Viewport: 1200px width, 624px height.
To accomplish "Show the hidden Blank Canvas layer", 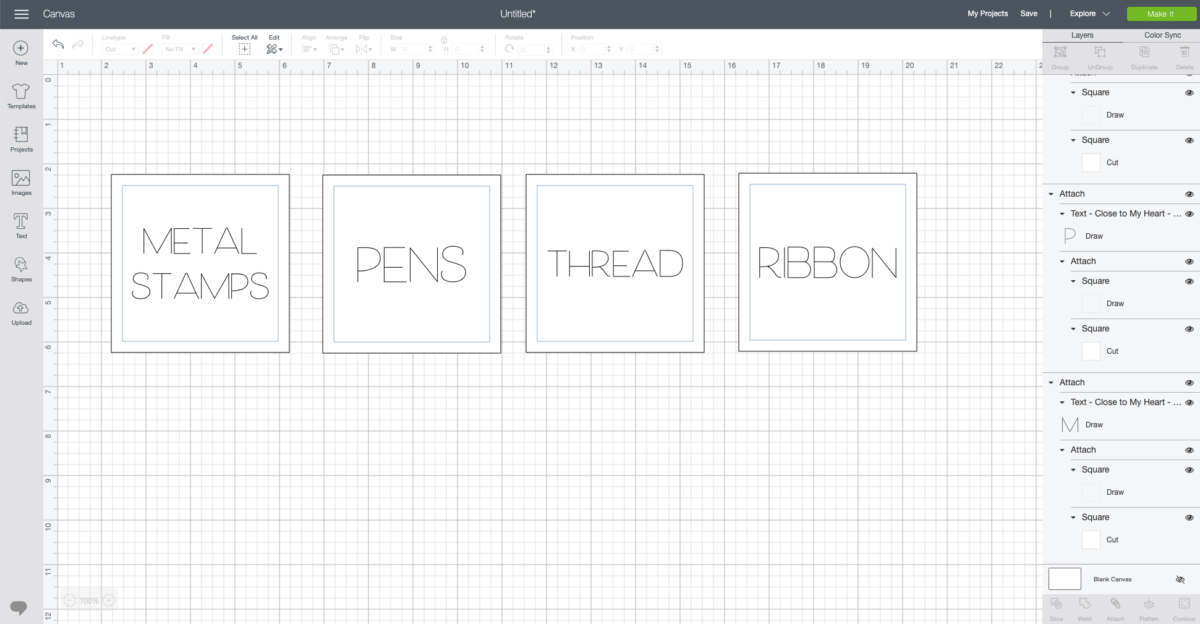I will point(1180,579).
